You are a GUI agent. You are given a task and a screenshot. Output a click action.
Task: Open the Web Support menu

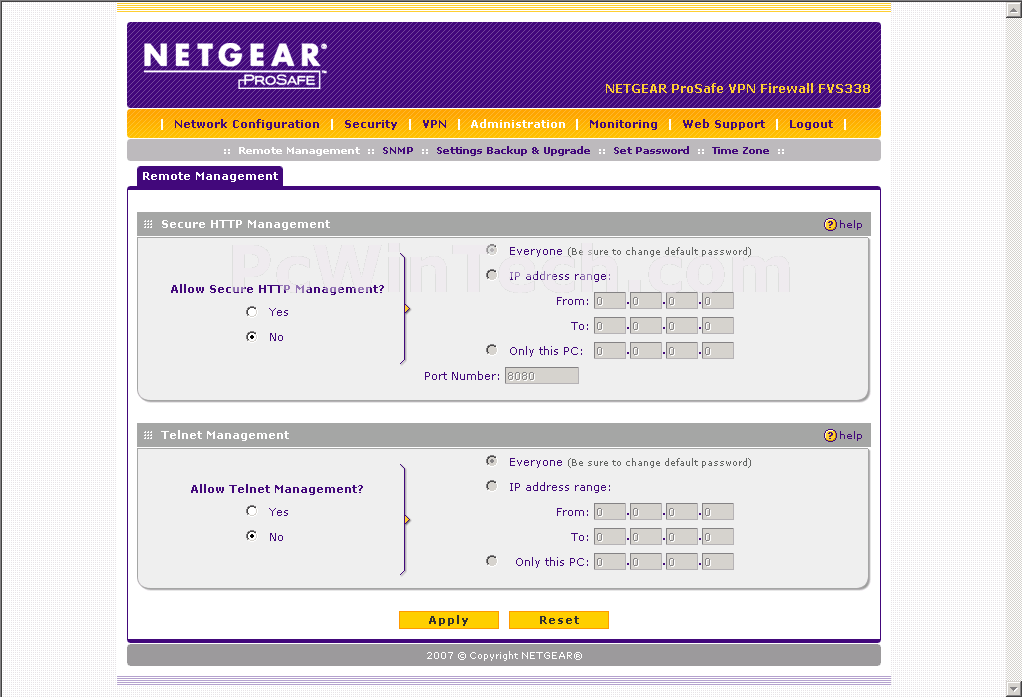coord(723,124)
